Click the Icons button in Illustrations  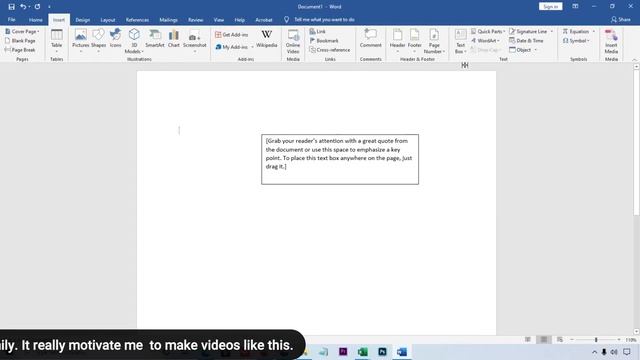[116, 38]
